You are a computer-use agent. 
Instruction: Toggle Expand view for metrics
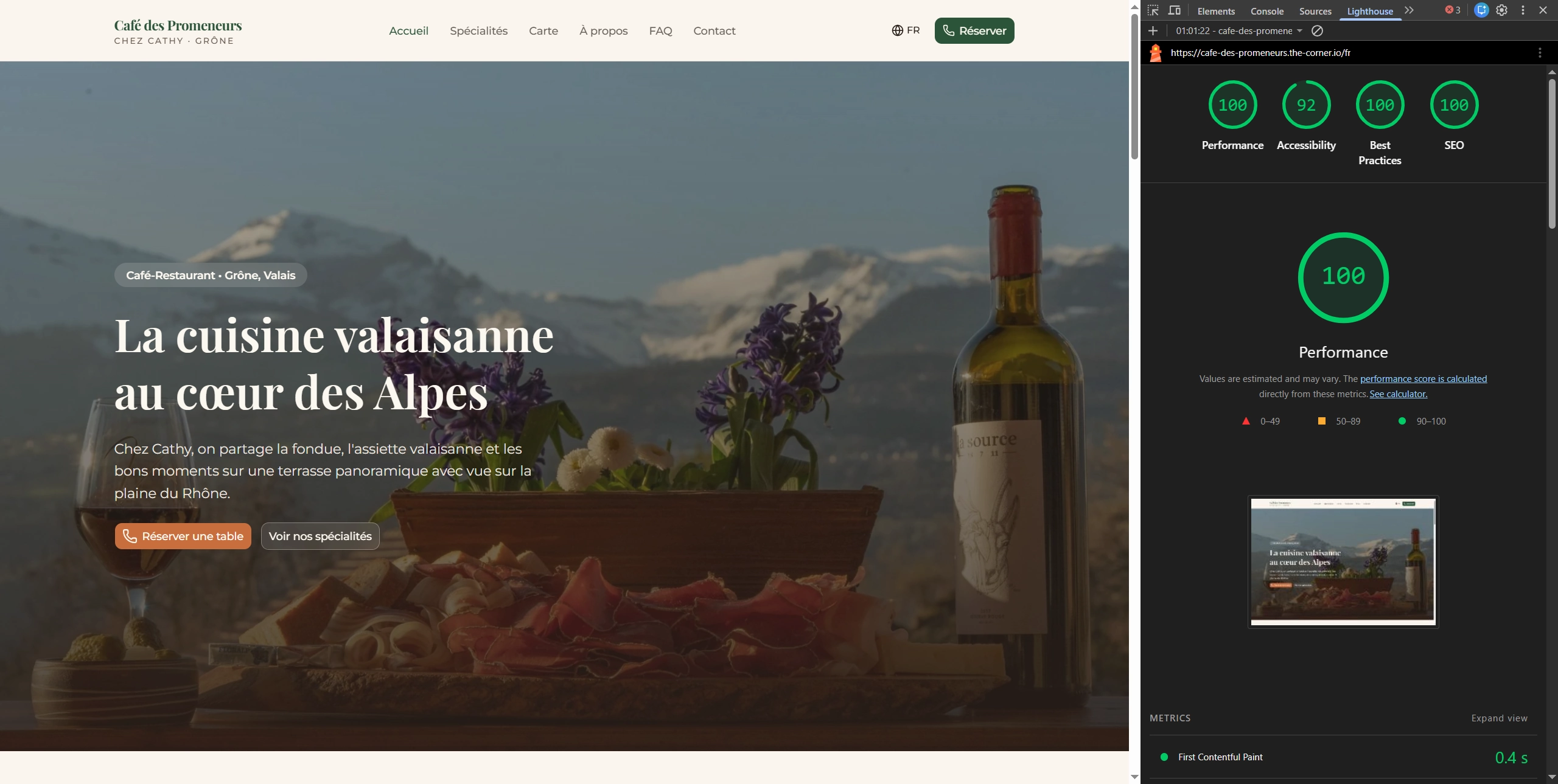click(1500, 718)
